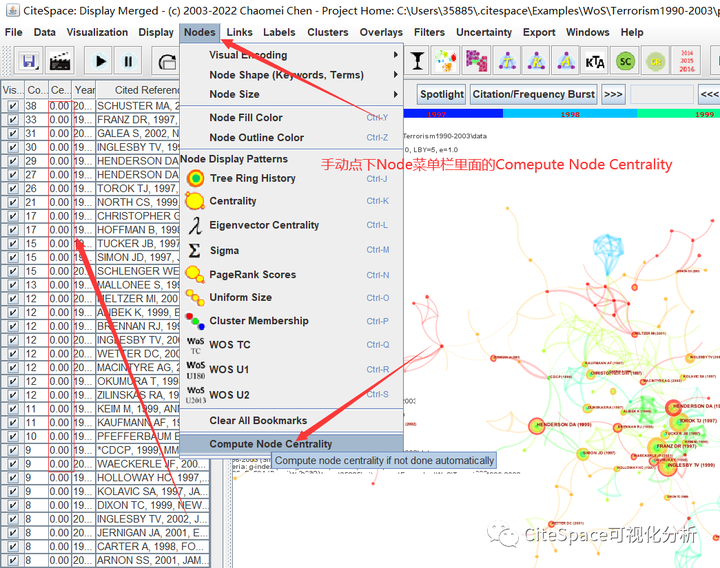Open the Overlays menu
Viewport: 720px width, 568px height.
pyautogui.click(x=381, y=32)
